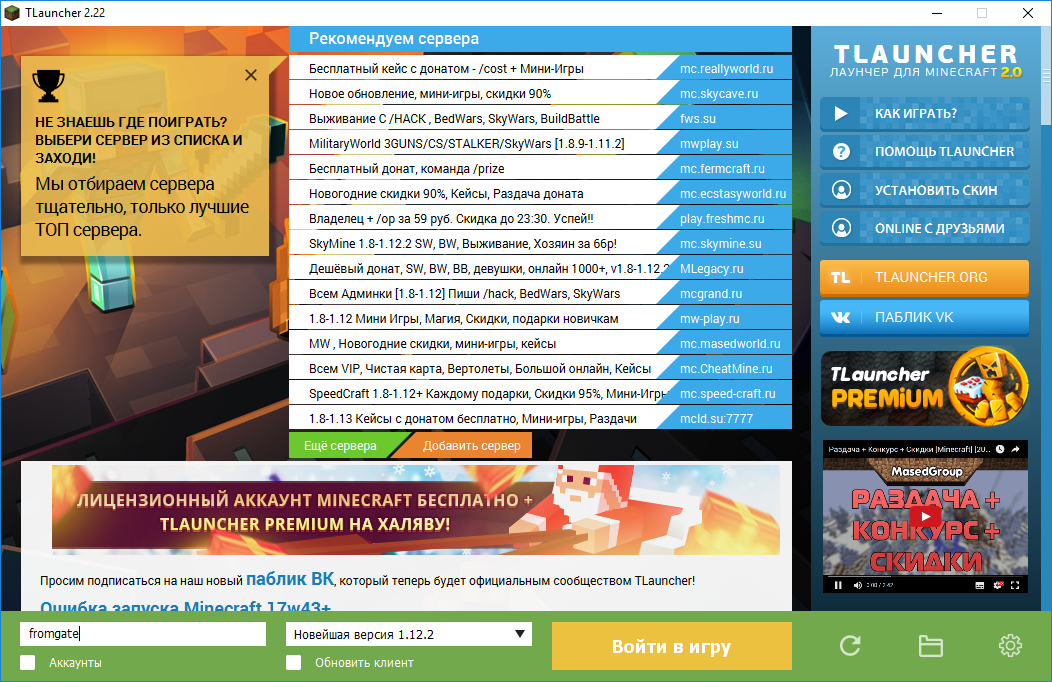Select the Добавить сервер tab
This screenshot has height=682, width=1052.
click(x=471, y=445)
